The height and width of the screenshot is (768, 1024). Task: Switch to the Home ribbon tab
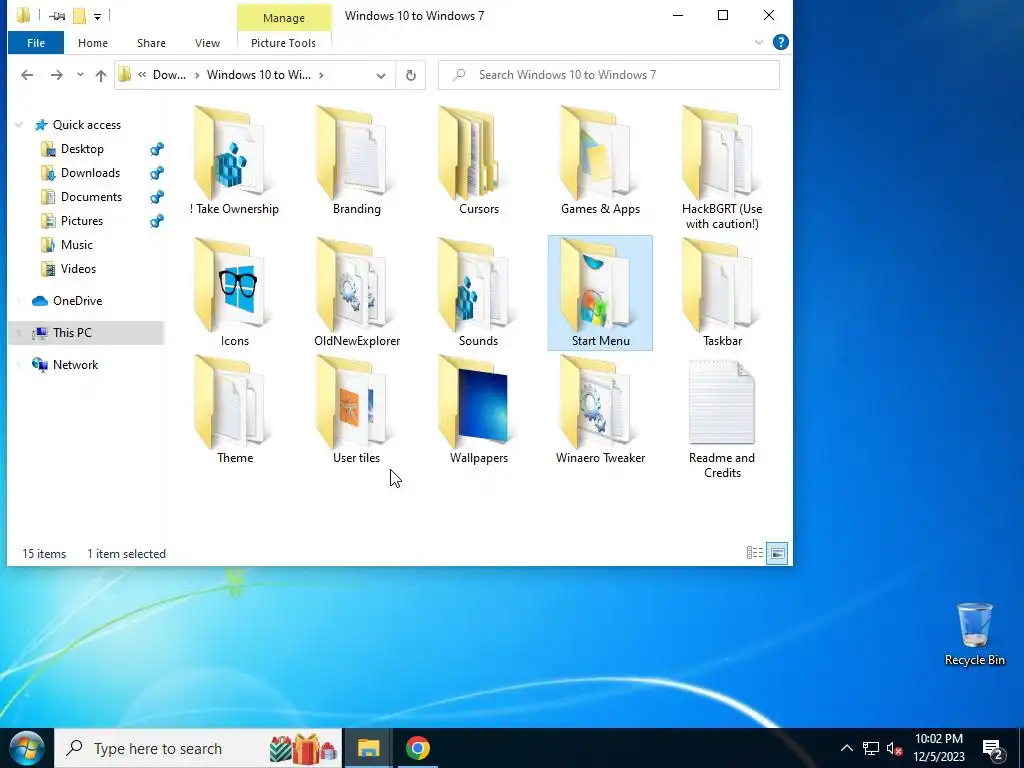pyautogui.click(x=93, y=43)
